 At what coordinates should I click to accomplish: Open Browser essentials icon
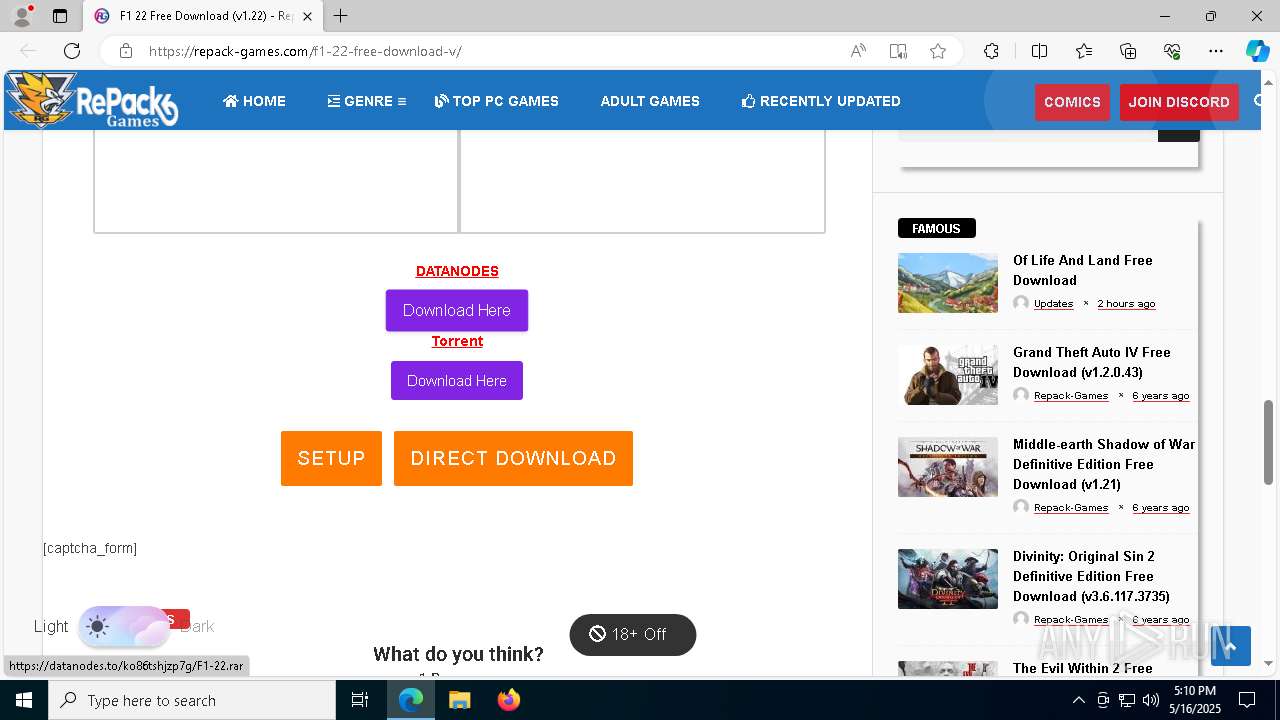1172,51
